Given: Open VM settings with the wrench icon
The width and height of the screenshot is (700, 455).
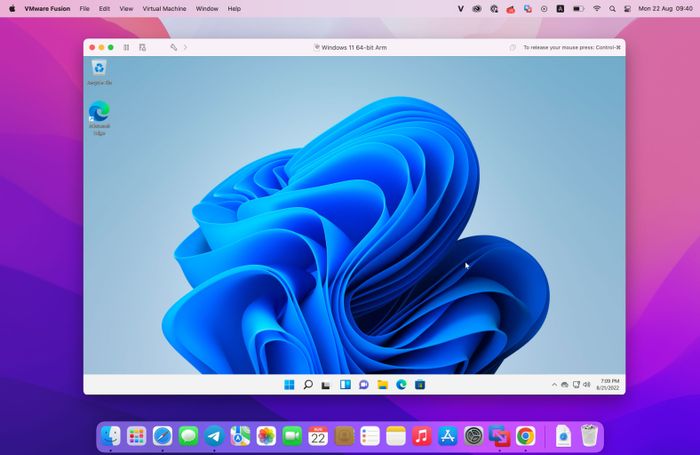Looking at the screenshot, I should click(174, 47).
